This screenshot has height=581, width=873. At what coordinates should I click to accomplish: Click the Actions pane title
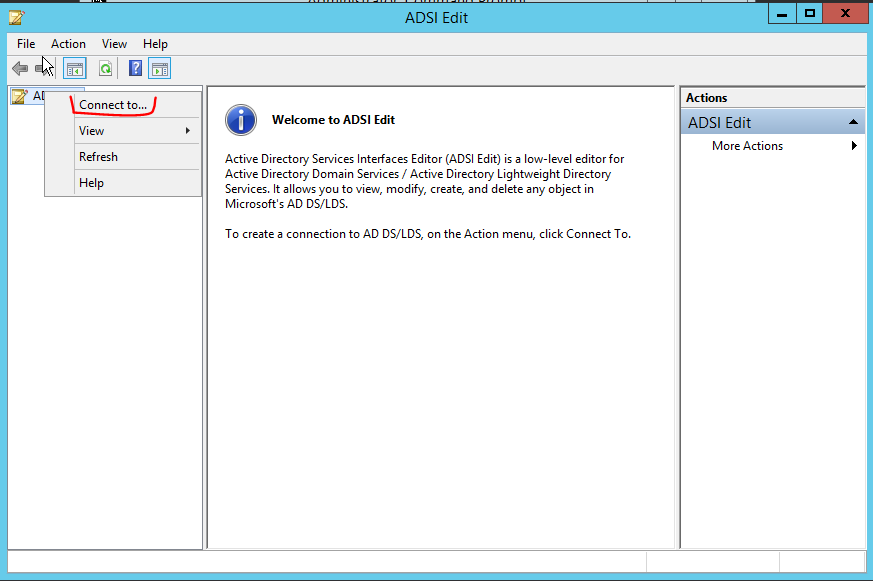(707, 98)
